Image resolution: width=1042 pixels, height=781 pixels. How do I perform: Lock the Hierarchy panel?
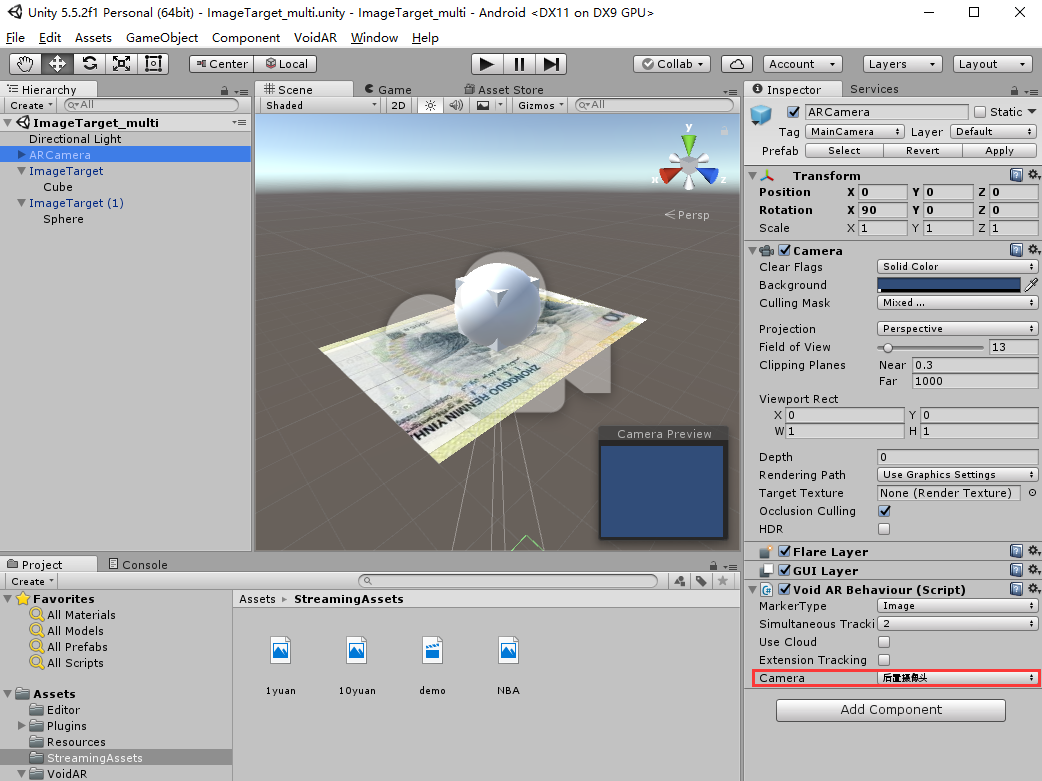225,90
